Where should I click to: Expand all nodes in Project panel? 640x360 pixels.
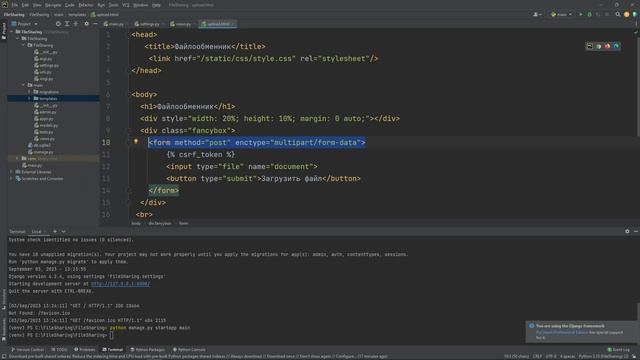(67, 24)
